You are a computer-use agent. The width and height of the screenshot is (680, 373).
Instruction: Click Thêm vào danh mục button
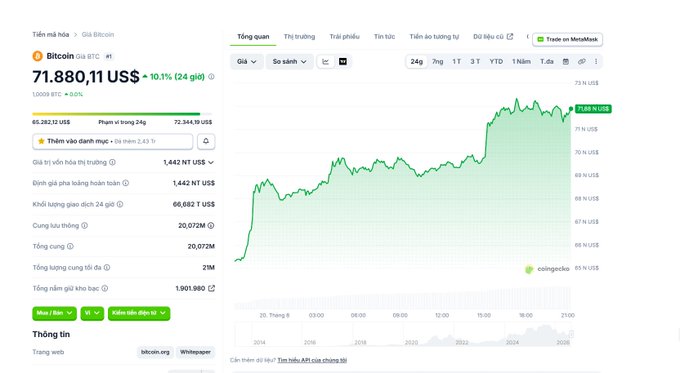click(112, 141)
